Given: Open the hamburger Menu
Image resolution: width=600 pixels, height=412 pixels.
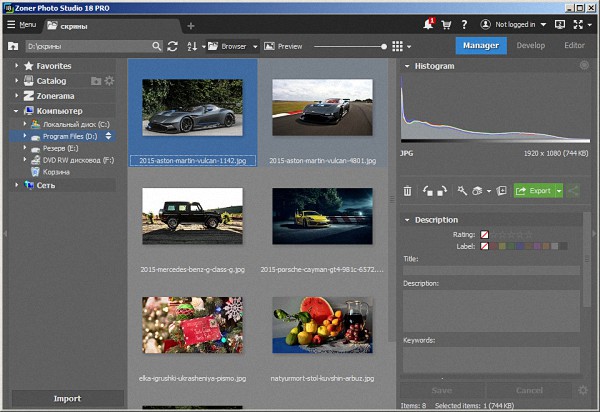Looking at the screenshot, I should coord(21,25).
